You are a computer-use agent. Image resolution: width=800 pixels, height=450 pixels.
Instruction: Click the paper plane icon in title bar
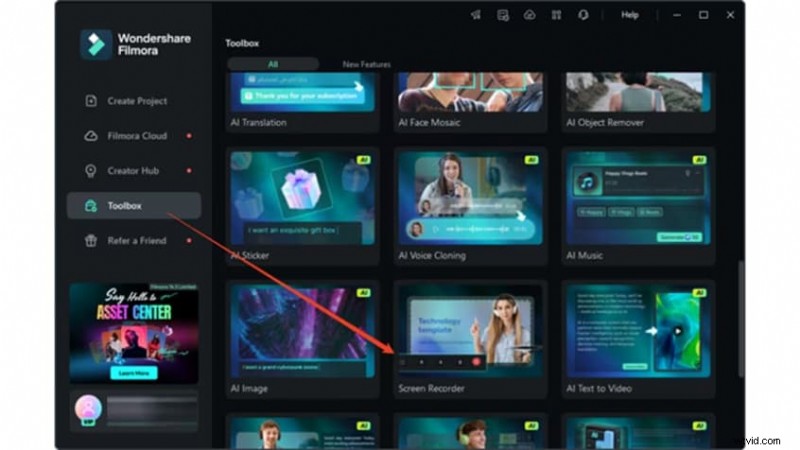coord(476,15)
